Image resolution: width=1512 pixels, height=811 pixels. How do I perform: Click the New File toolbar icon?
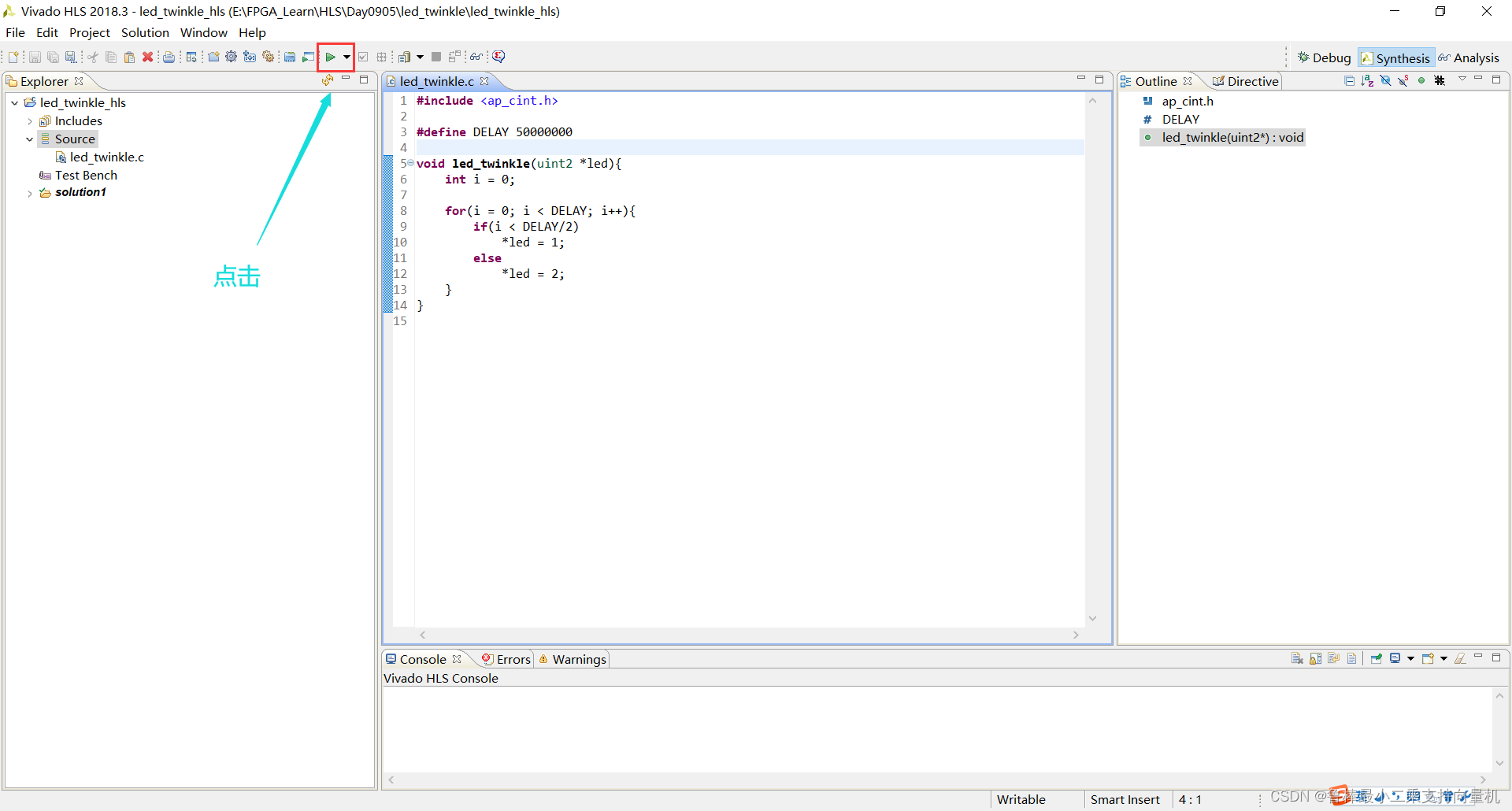13,57
